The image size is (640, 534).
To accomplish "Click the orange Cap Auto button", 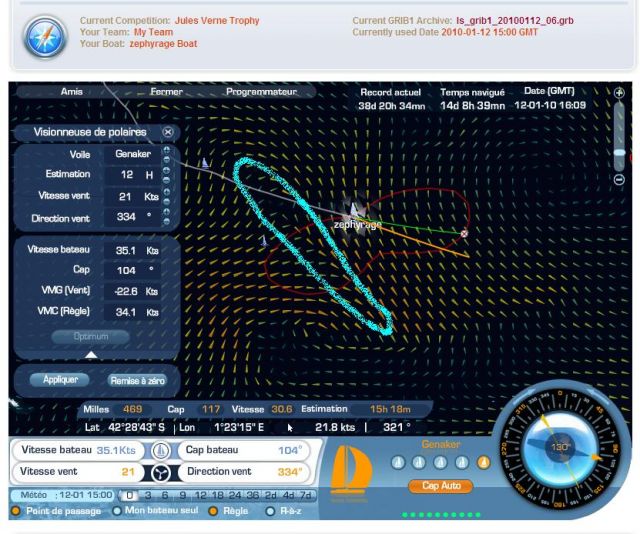I will point(441,485).
